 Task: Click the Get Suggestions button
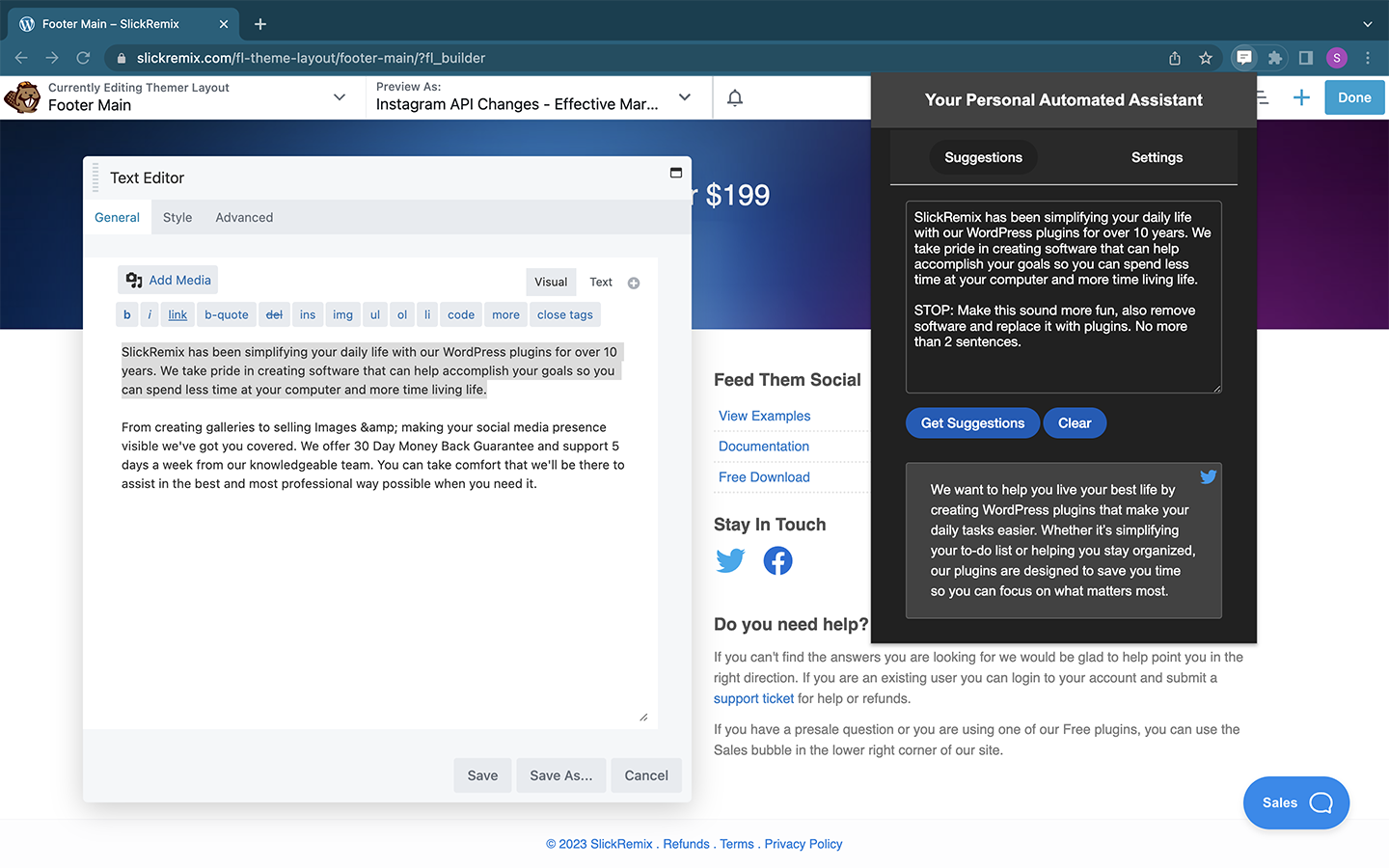(x=972, y=422)
